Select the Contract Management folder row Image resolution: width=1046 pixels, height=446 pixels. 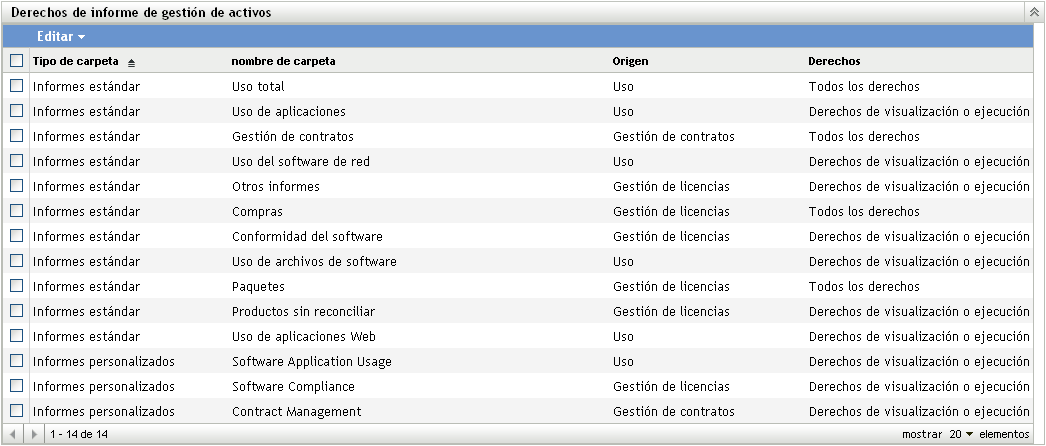[296, 411]
